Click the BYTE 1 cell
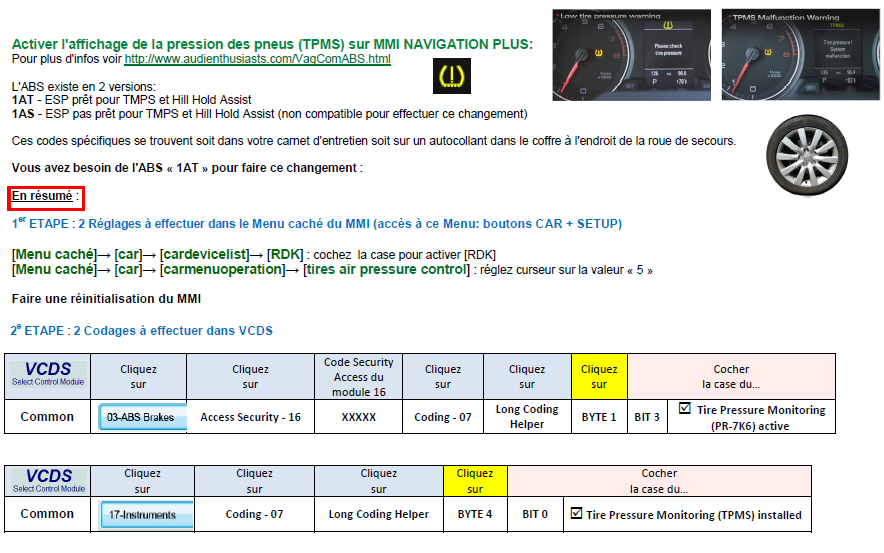This screenshot has width=884, height=553. pos(599,417)
